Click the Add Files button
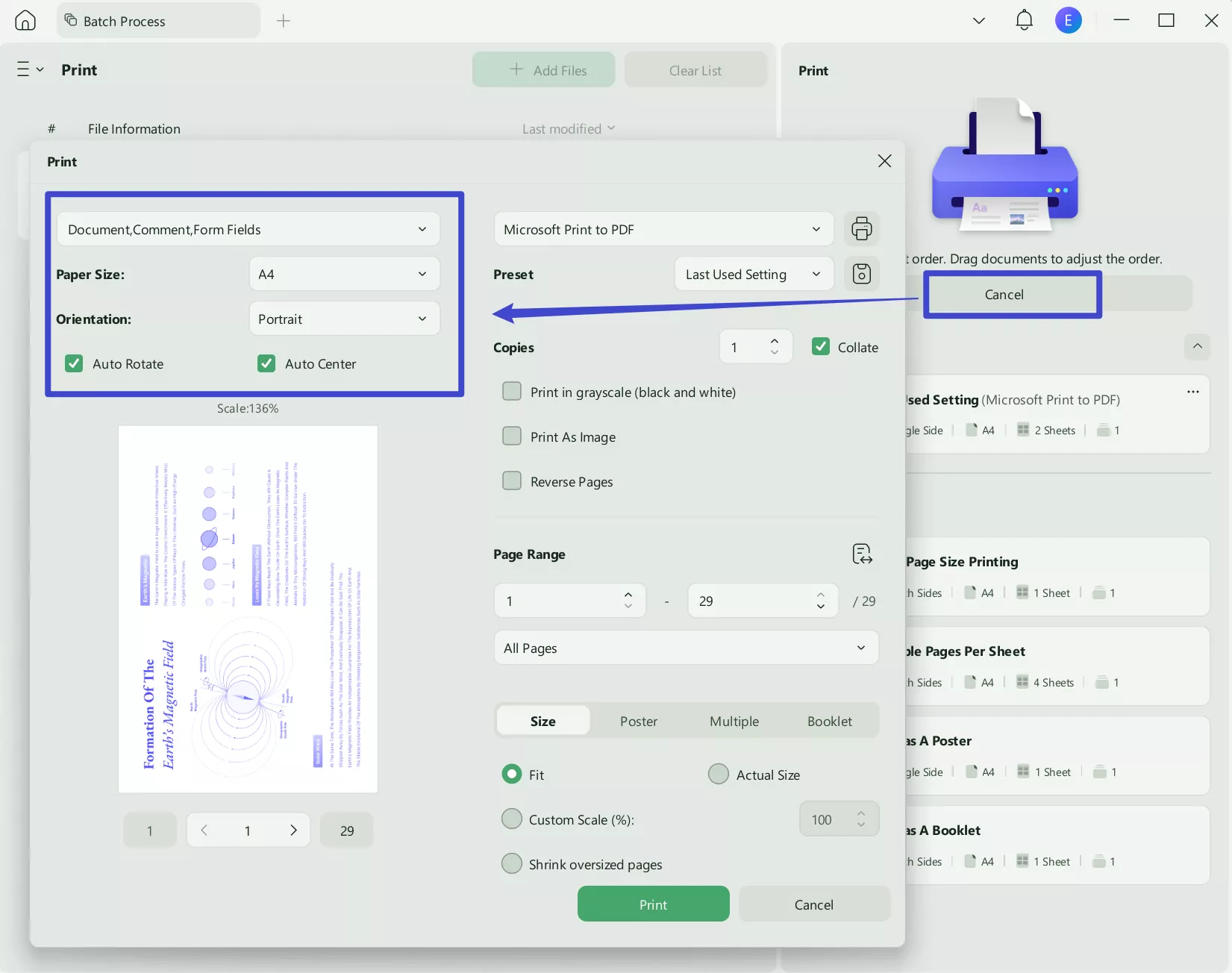The width and height of the screenshot is (1232, 973). pos(544,70)
